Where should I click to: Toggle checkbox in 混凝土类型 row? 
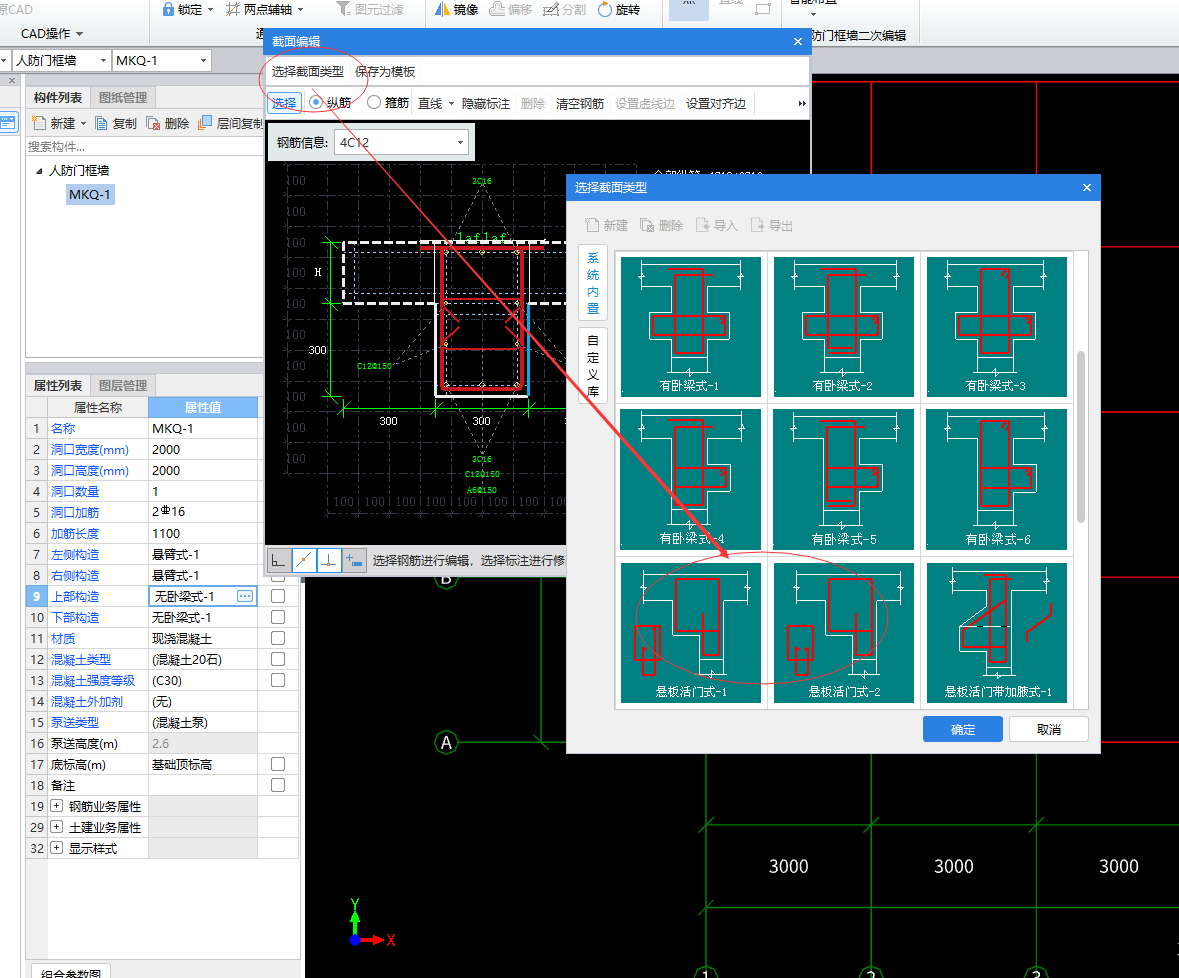tap(277, 659)
